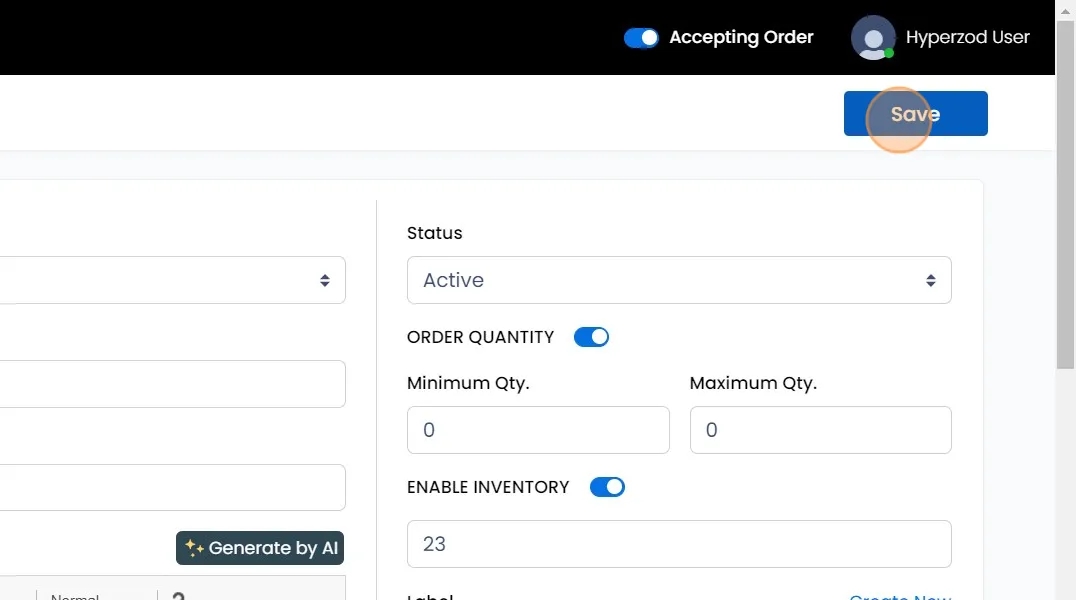Click into the Maximum Qty. field
The image size is (1076, 600).
(x=820, y=430)
